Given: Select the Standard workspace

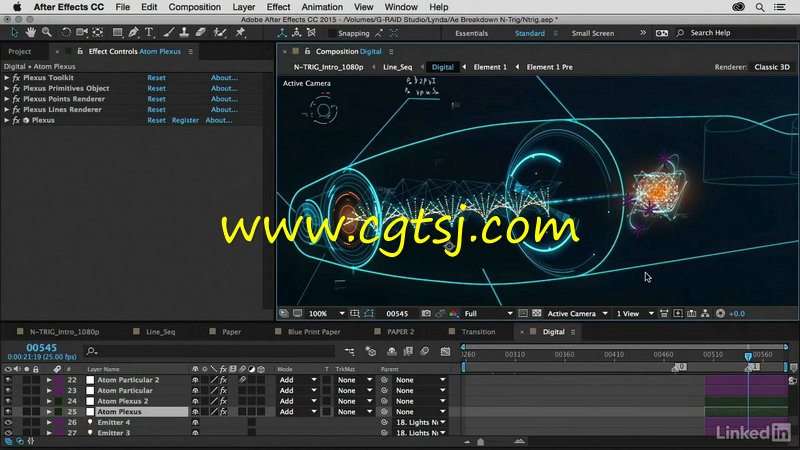Looking at the screenshot, I should pyautogui.click(x=530, y=33).
